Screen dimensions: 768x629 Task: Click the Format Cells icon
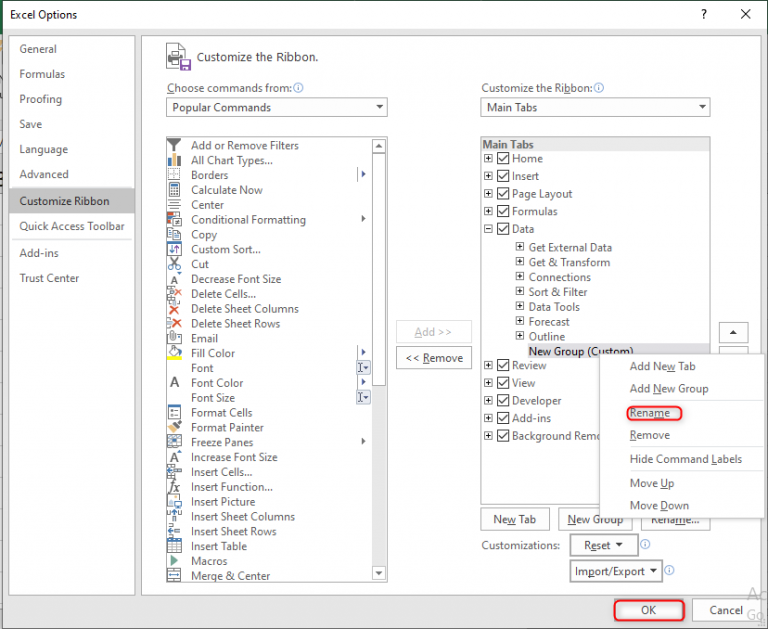(174, 412)
